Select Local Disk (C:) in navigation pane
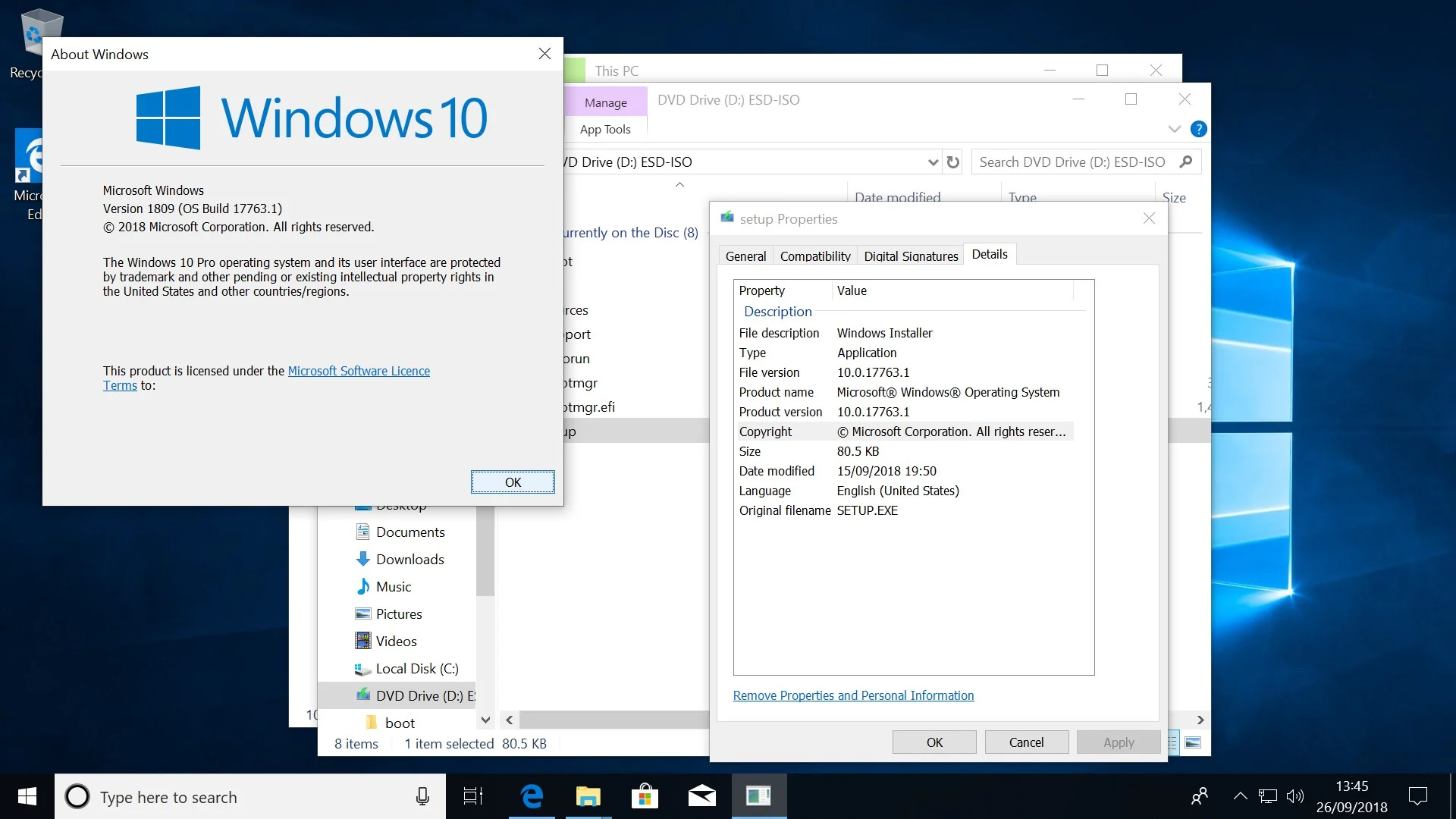The image size is (1456, 819). click(417, 668)
